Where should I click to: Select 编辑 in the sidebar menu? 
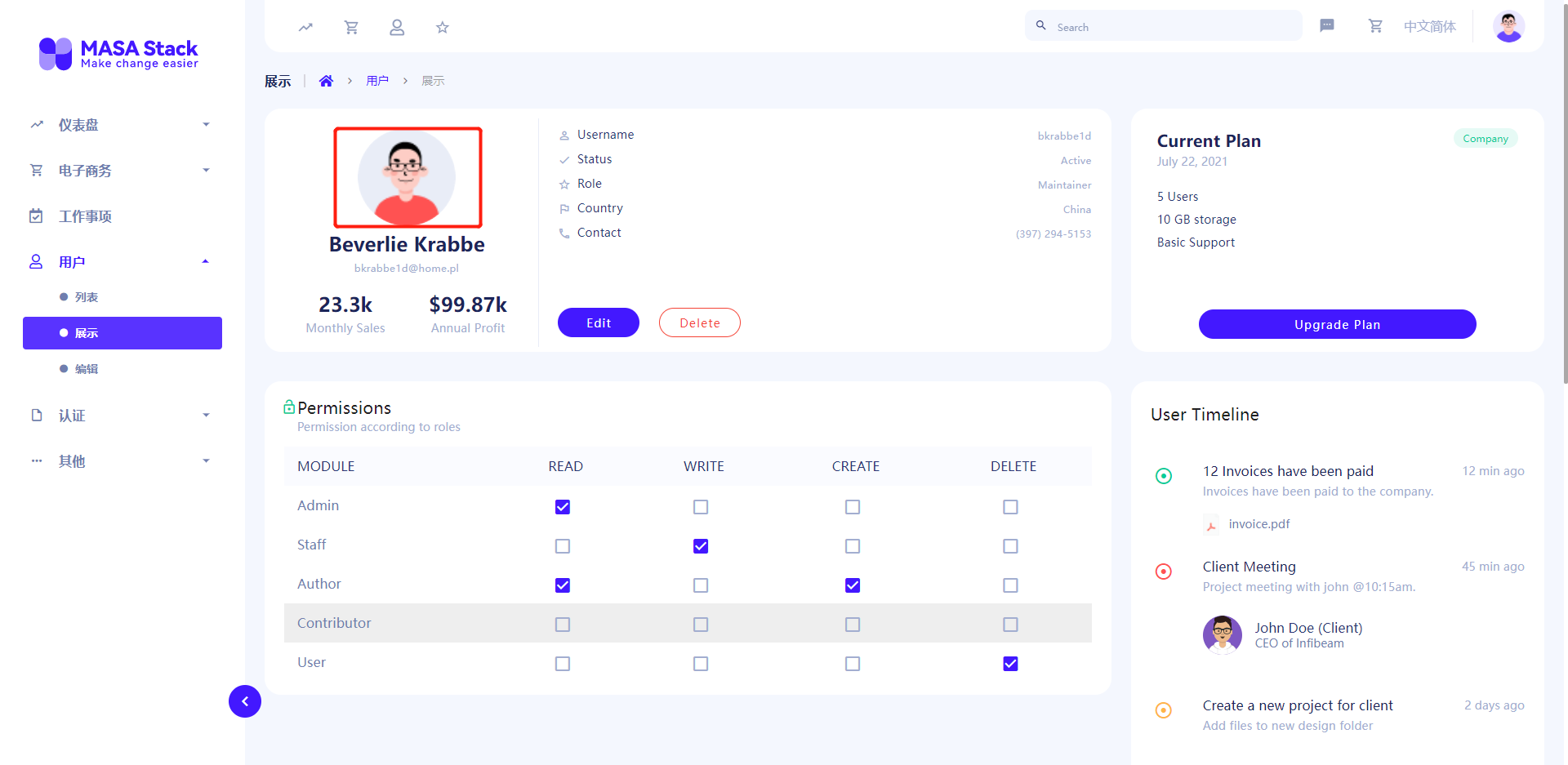pyautogui.click(x=86, y=368)
